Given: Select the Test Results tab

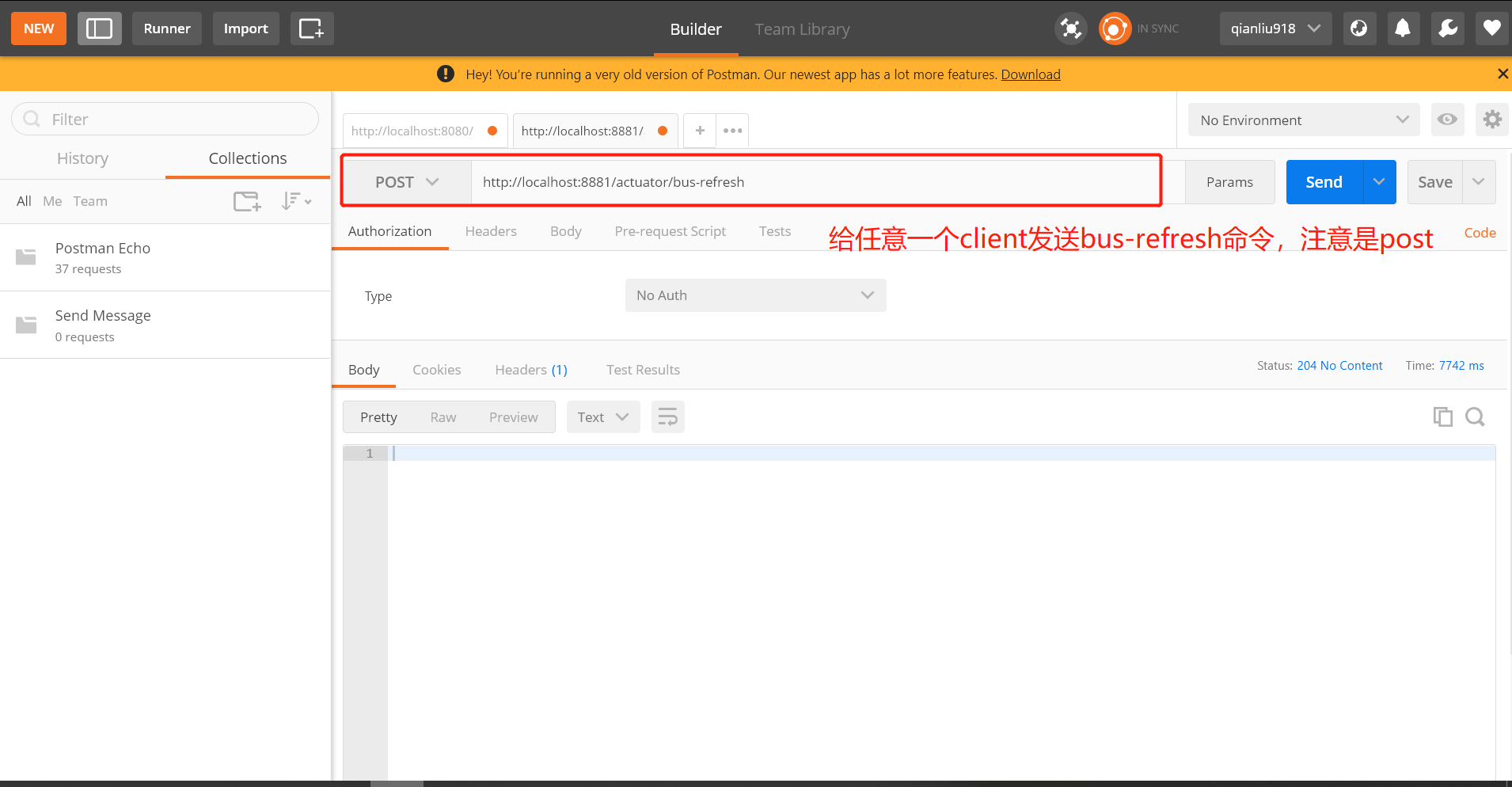Looking at the screenshot, I should 643,370.
